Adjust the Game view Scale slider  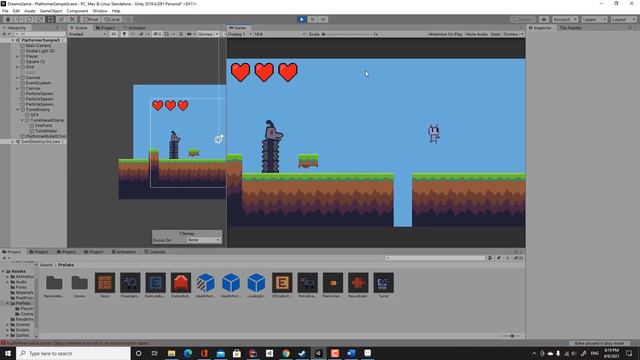pyautogui.click(x=347, y=34)
